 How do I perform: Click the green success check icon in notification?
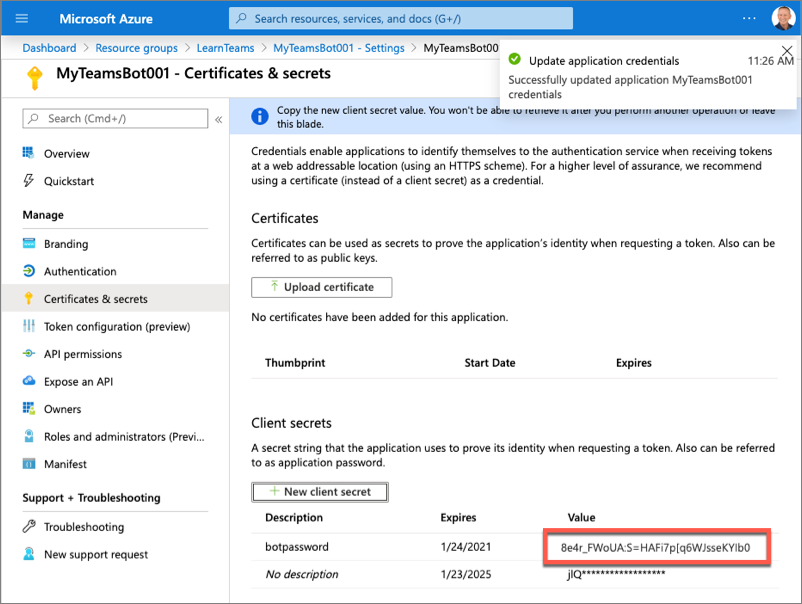pos(515,59)
